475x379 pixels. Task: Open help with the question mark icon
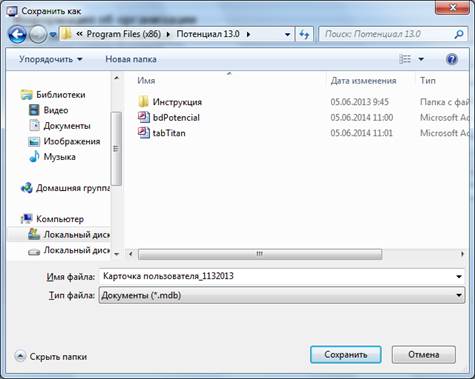coord(452,59)
